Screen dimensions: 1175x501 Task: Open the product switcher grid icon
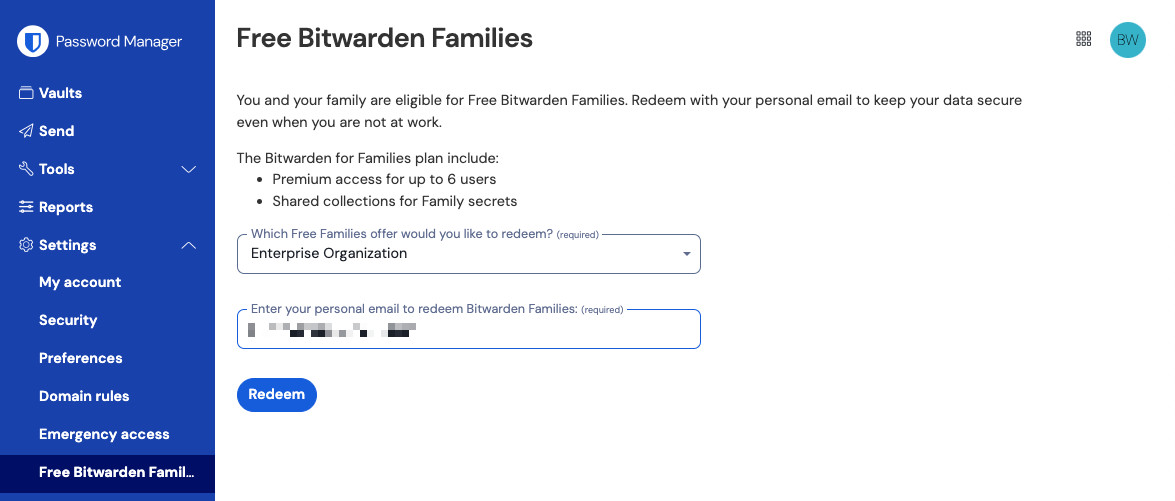pos(1083,39)
